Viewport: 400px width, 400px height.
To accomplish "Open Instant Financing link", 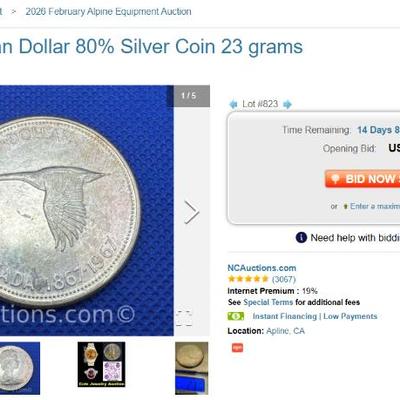I will tap(285, 316).
